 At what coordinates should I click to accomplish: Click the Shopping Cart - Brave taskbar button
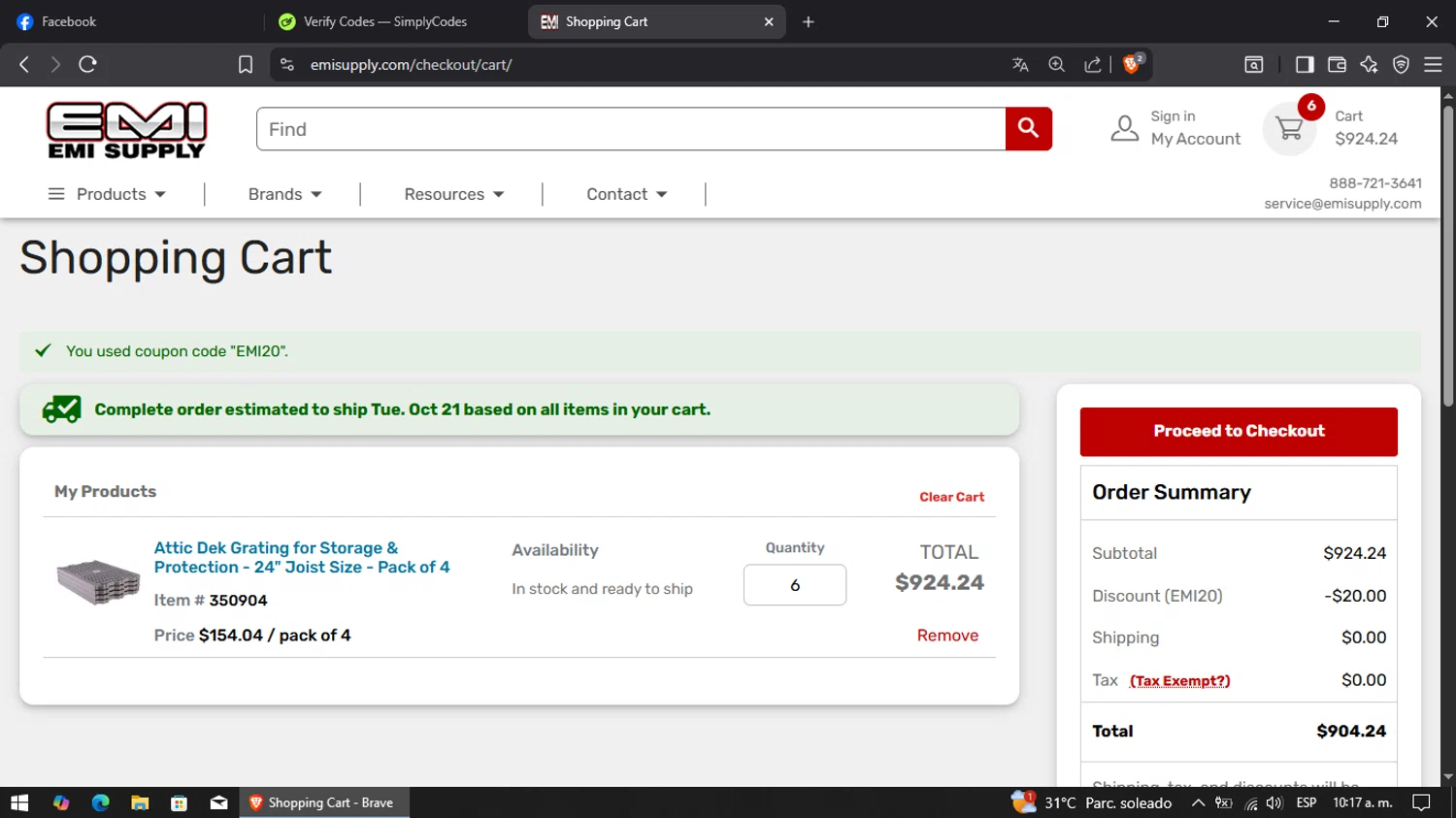[324, 802]
